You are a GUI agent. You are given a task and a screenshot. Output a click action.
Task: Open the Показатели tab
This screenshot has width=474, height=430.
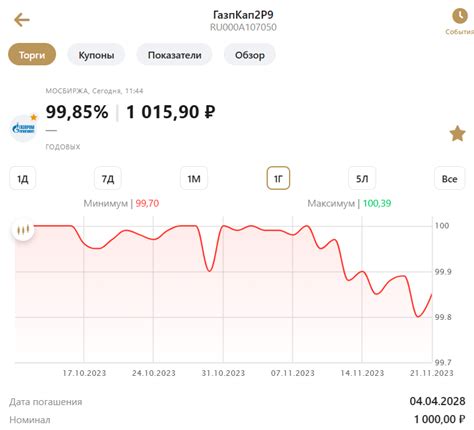click(174, 55)
